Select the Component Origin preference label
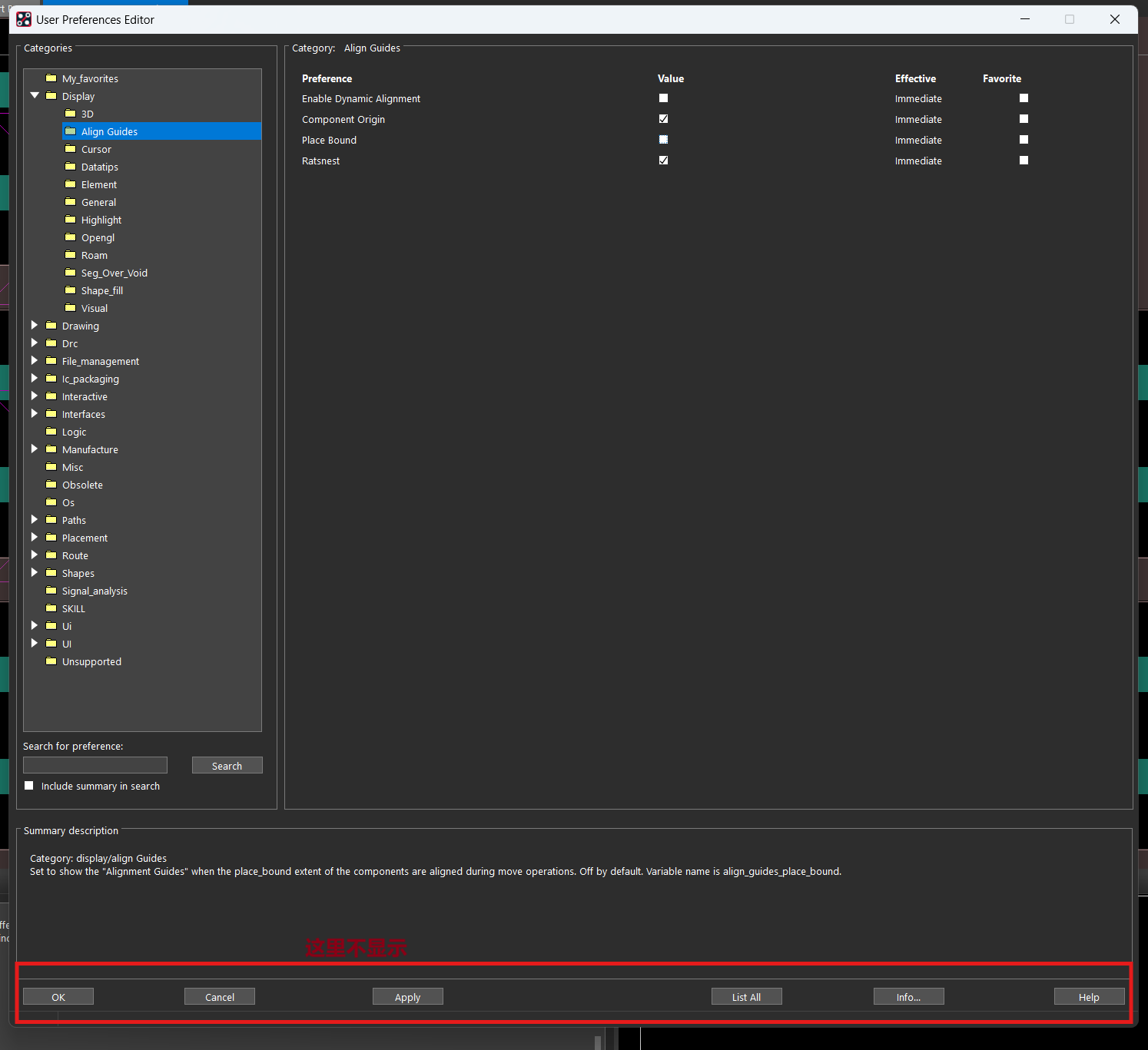 coord(343,120)
